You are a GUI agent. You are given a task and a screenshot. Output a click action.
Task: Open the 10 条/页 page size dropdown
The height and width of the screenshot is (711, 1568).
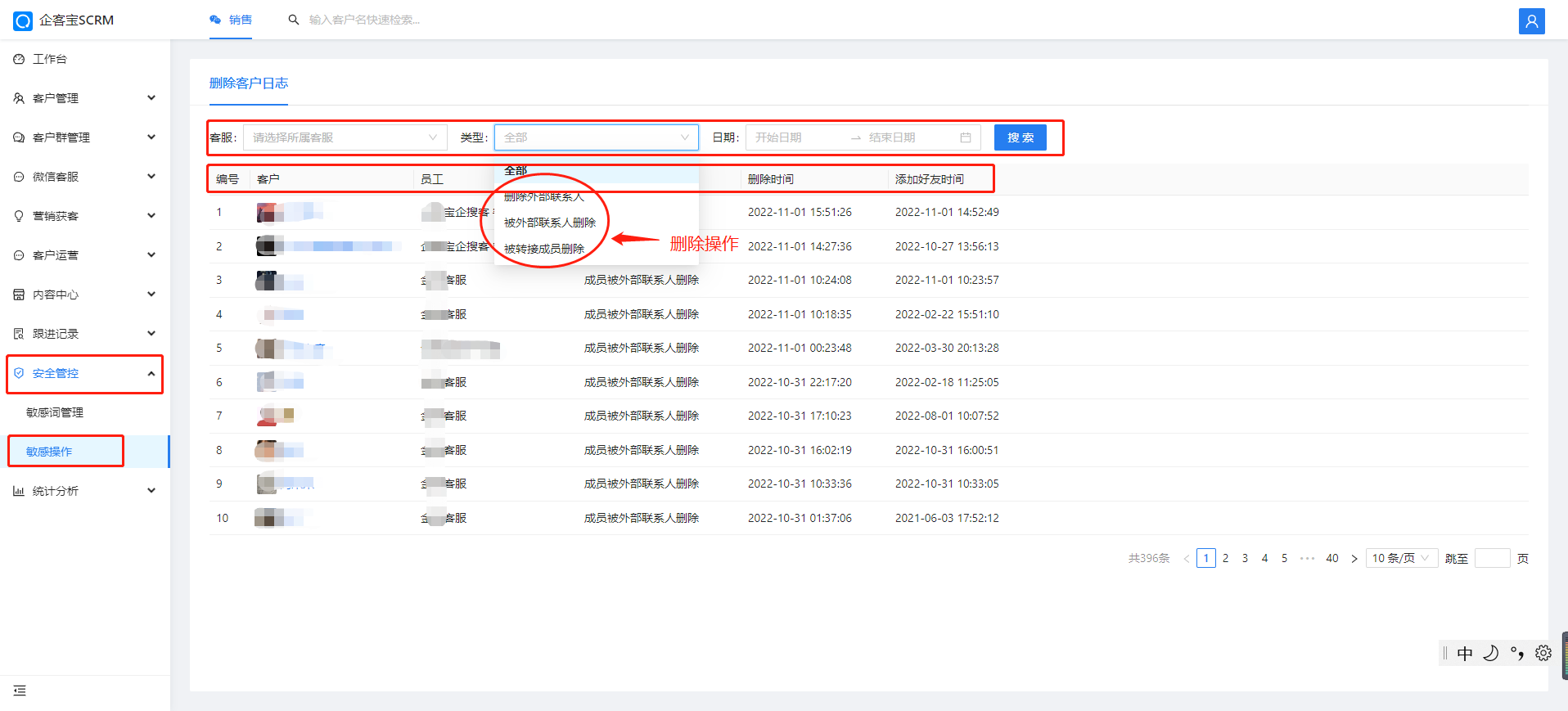[1400, 558]
